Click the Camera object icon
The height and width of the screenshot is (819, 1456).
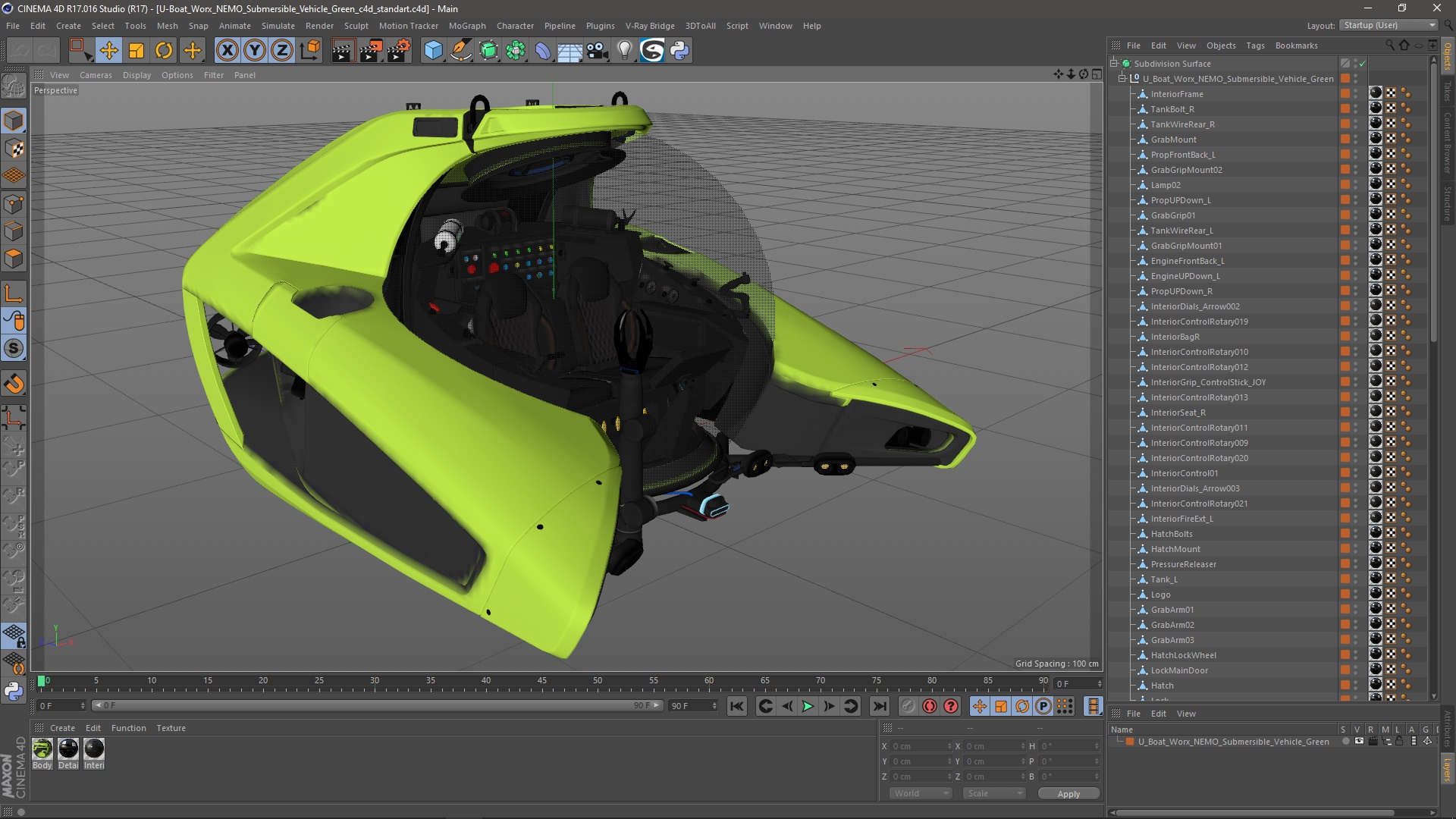pos(598,51)
